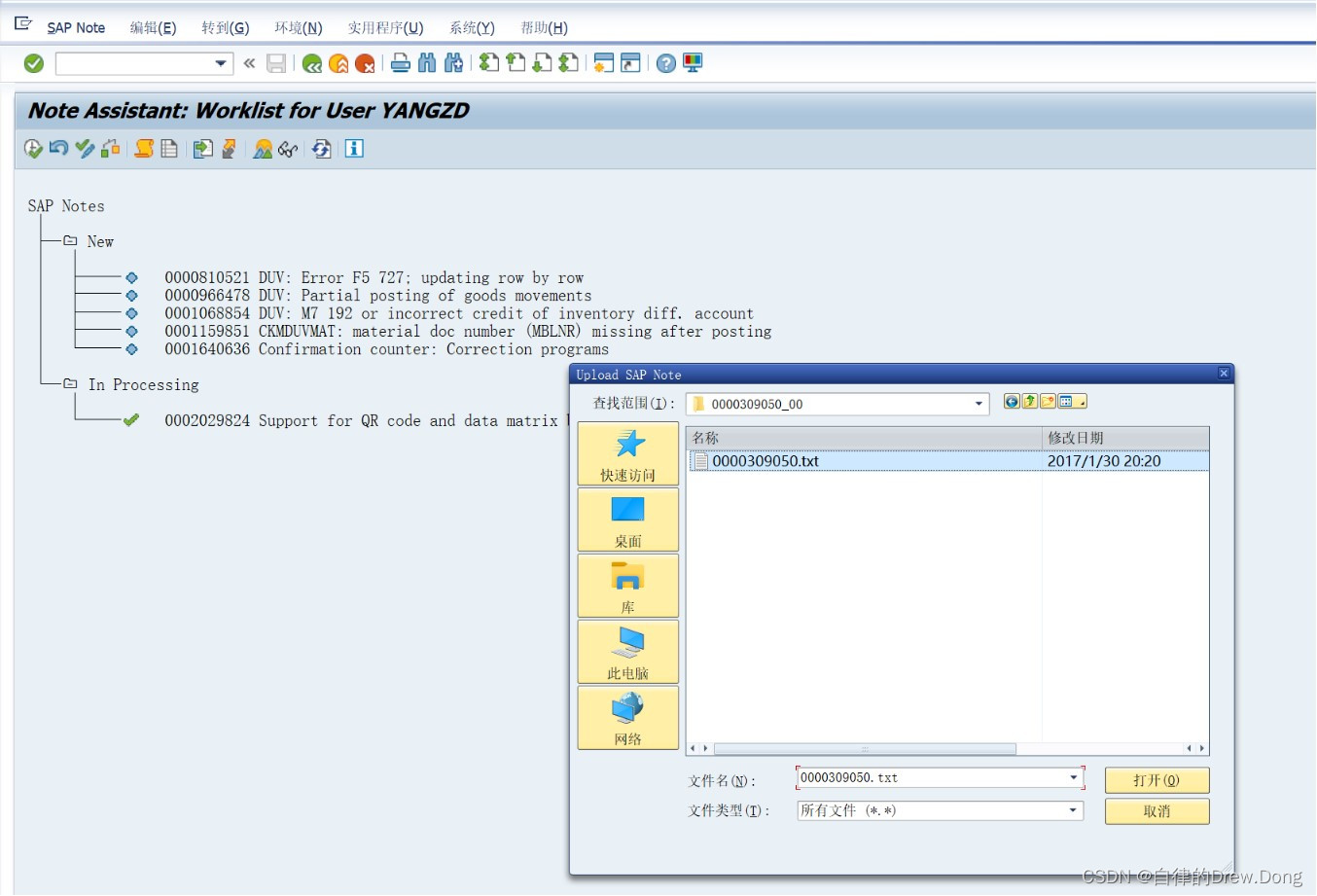This screenshot has width=1317, height=896.
Task: Click the Save diskette icon
Action: 276,63
